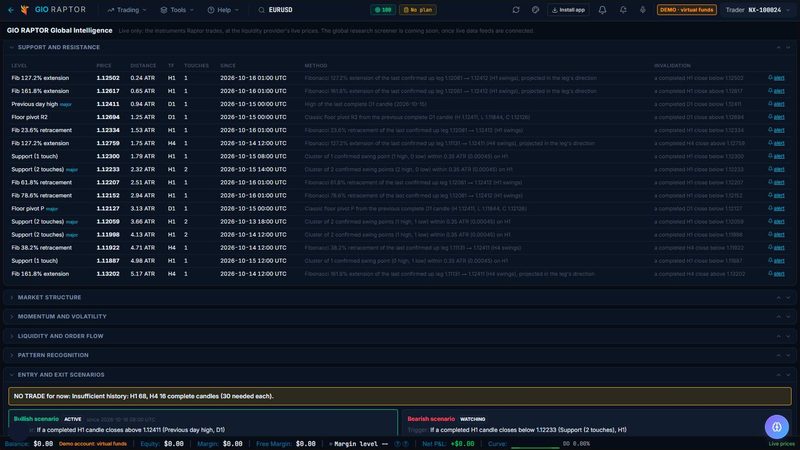800x450 pixels.
Task: Click the Net P&L +$0.00 value
Action: 462,444
